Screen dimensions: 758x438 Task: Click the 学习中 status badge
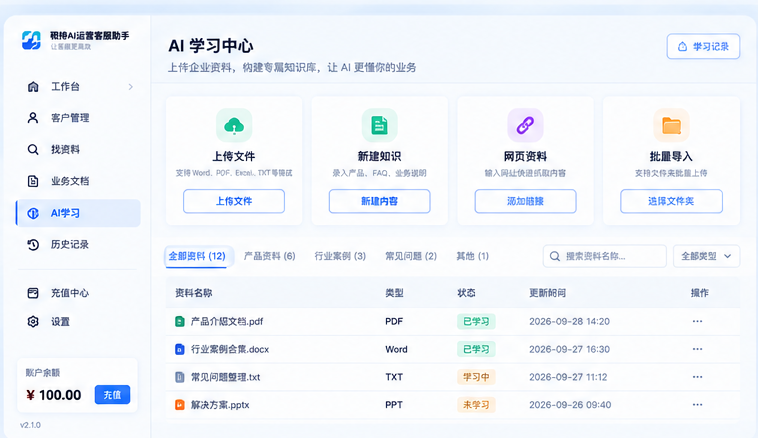[x=476, y=377]
